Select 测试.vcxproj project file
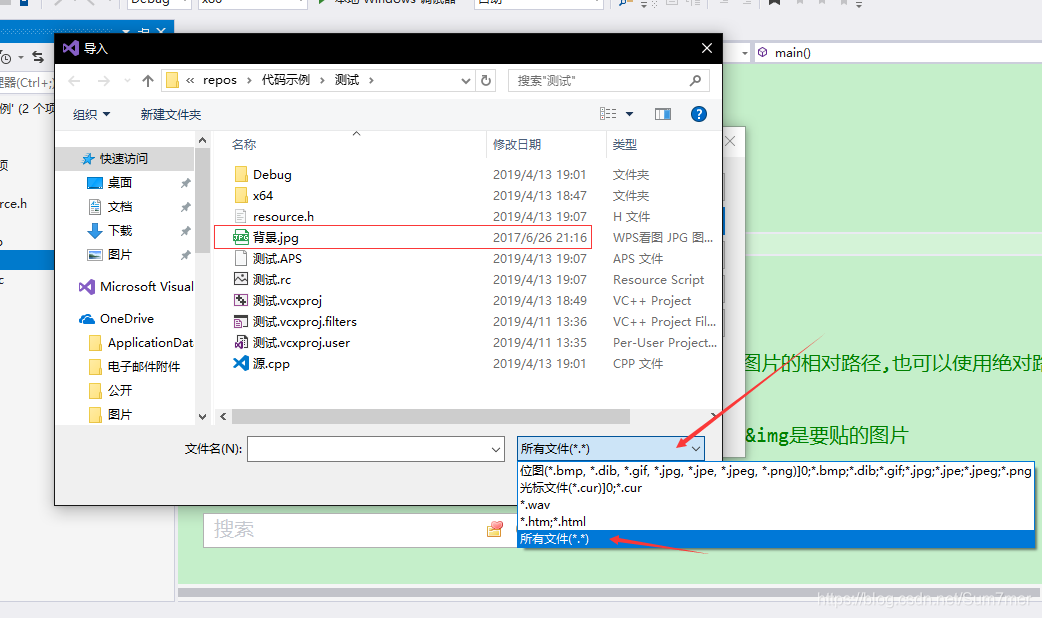1042x618 pixels. pyautogui.click(x=287, y=300)
